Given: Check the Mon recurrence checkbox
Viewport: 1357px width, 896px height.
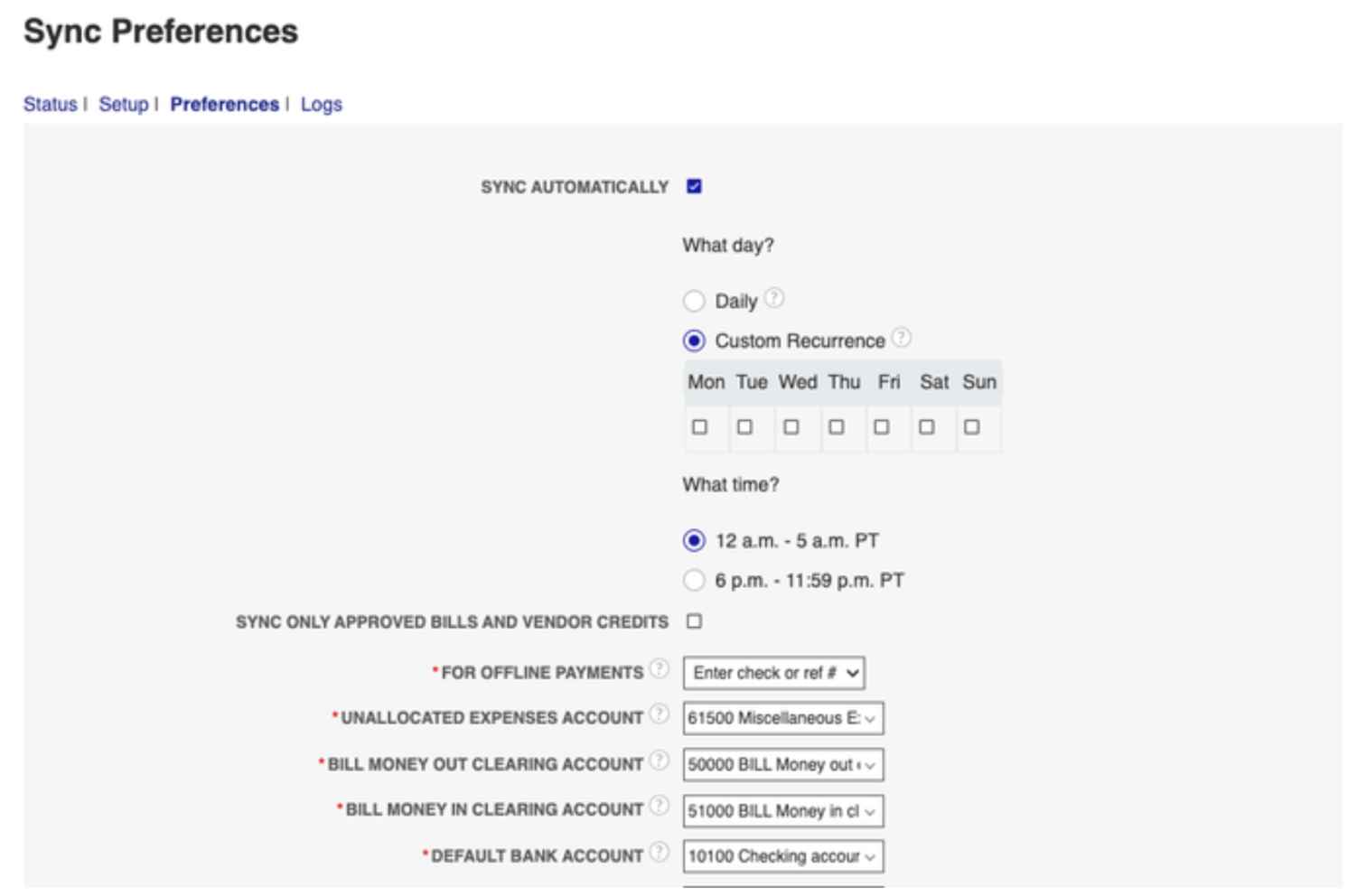Looking at the screenshot, I should pos(700,427).
